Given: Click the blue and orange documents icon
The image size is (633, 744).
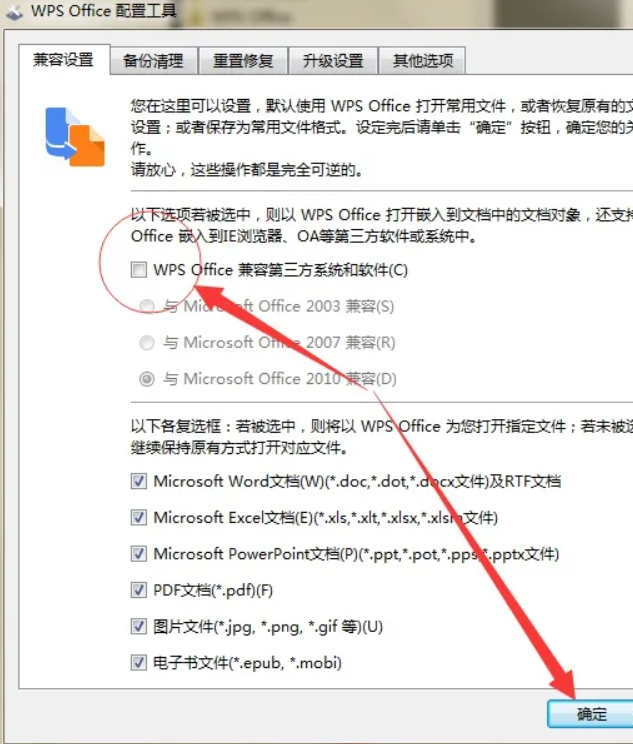Looking at the screenshot, I should (75, 137).
